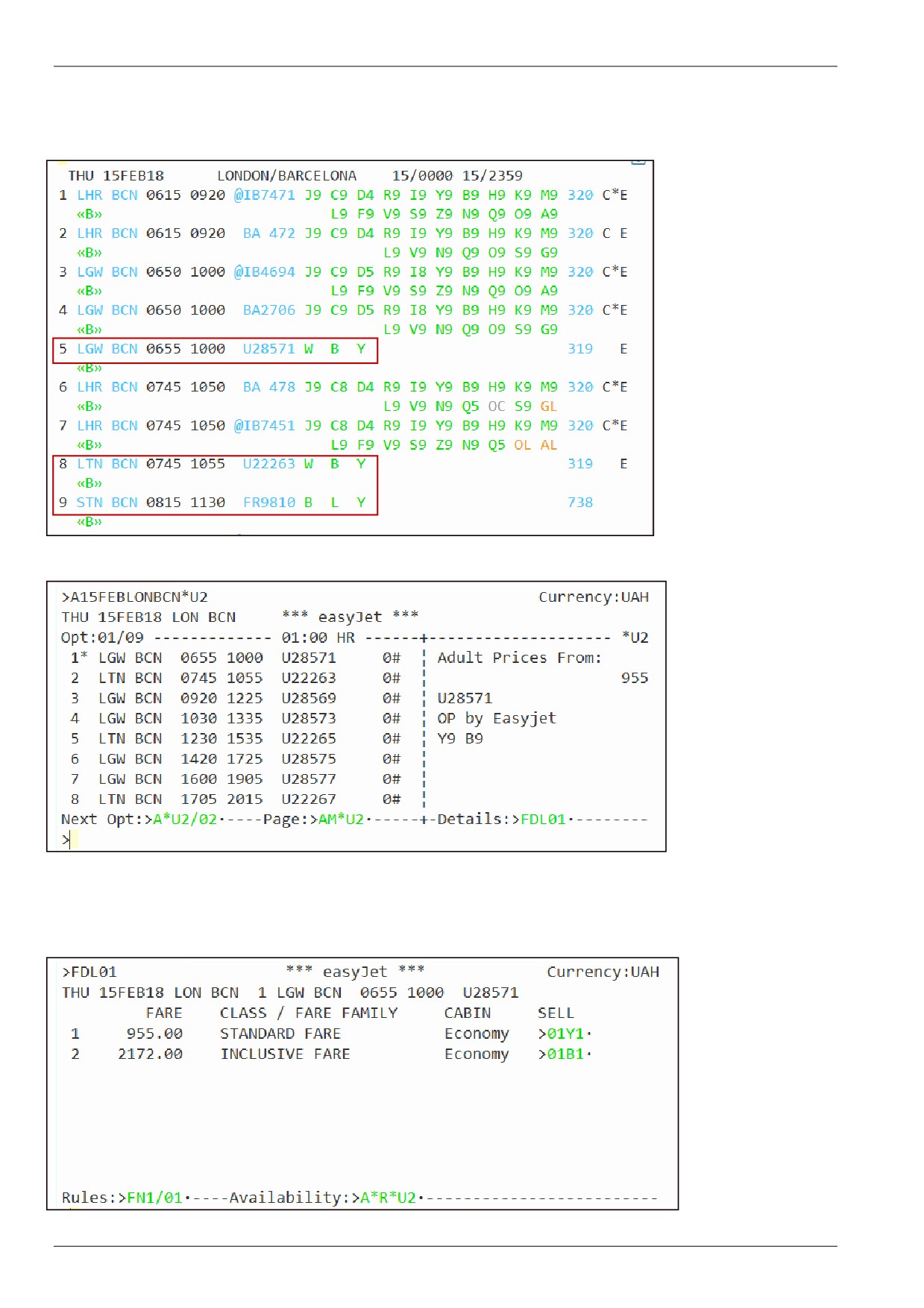924x1308 pixels.
Task: Click the @IB7471 flight number
Action: [x=265, y=195]
